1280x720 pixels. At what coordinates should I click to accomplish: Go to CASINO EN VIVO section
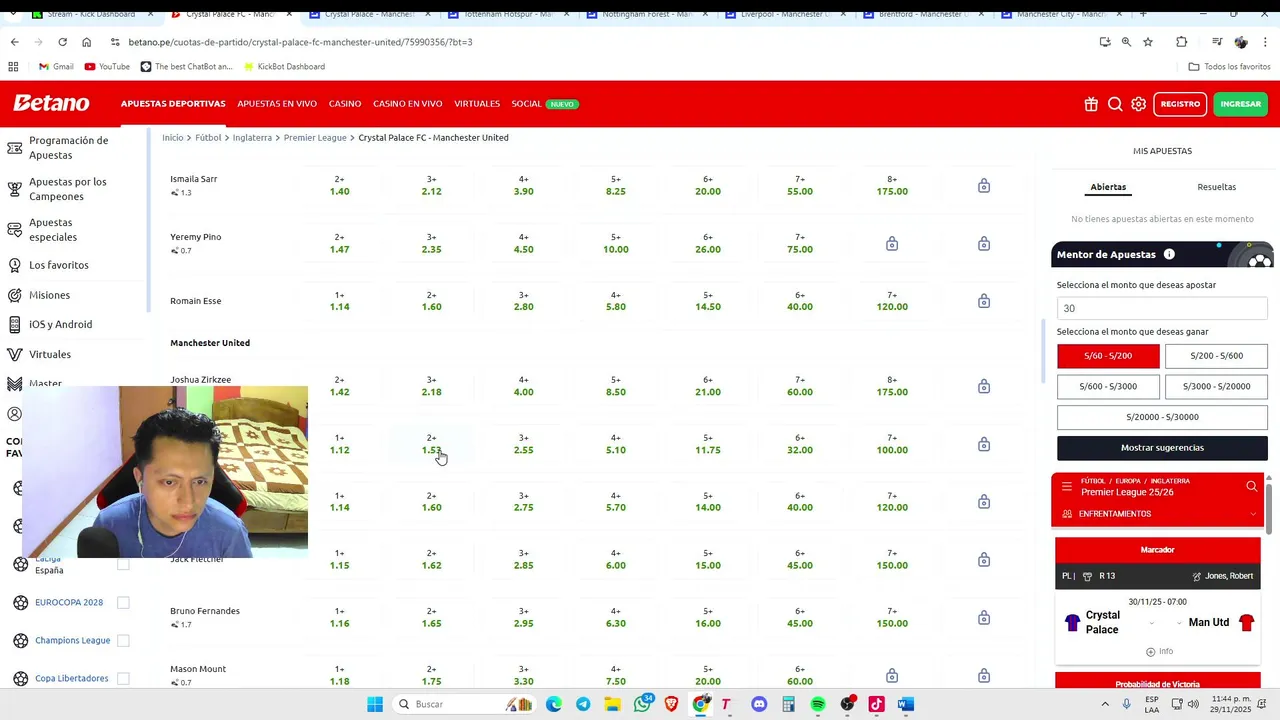[408, 104]
